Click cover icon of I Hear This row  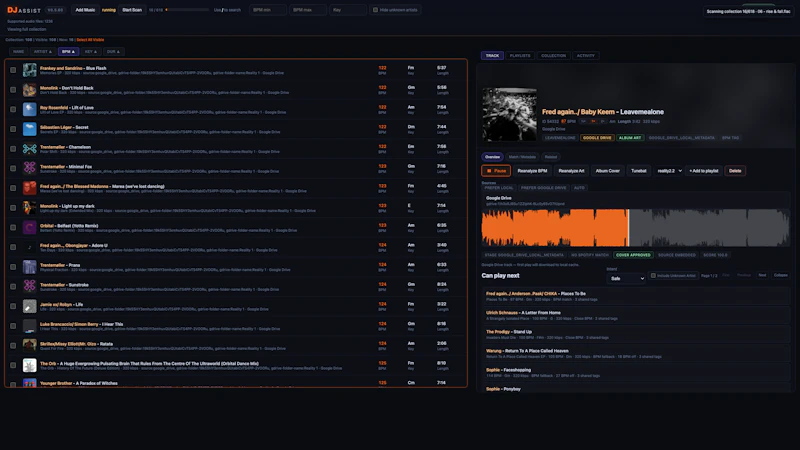[x=30, y=326]
